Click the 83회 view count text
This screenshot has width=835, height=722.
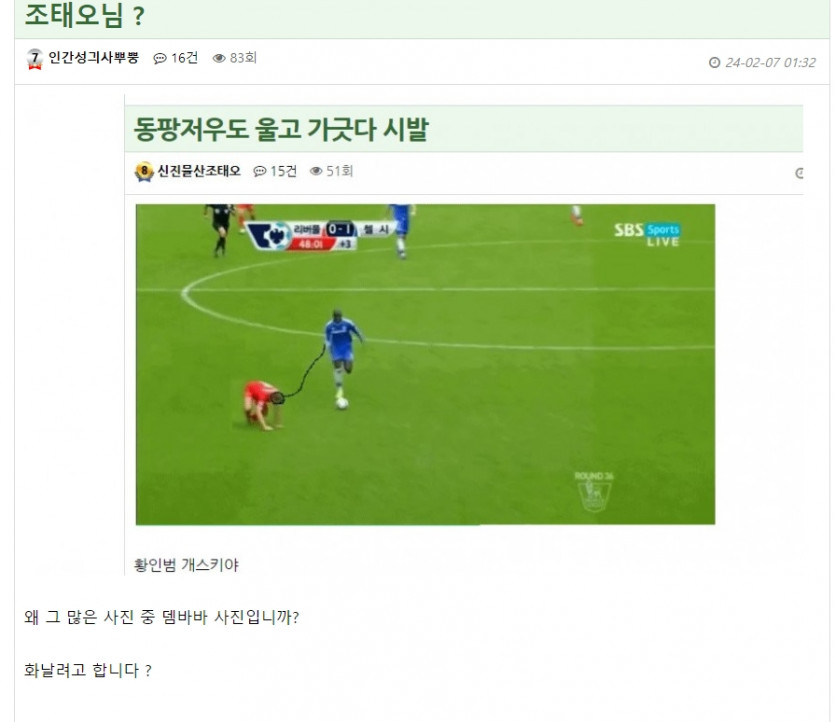243,58
